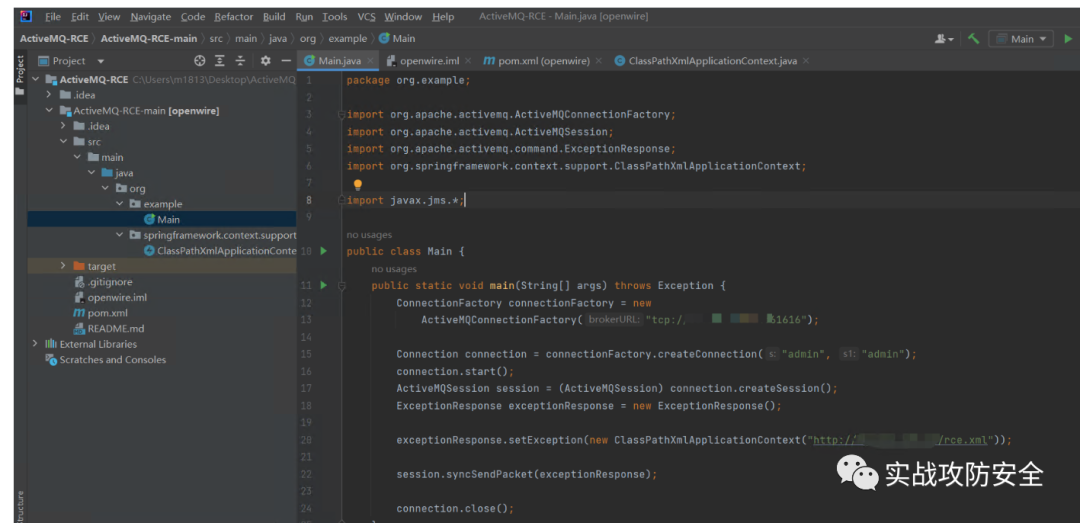Collapse the ActiveMQ-RCE root project node

tap(35, 79)
